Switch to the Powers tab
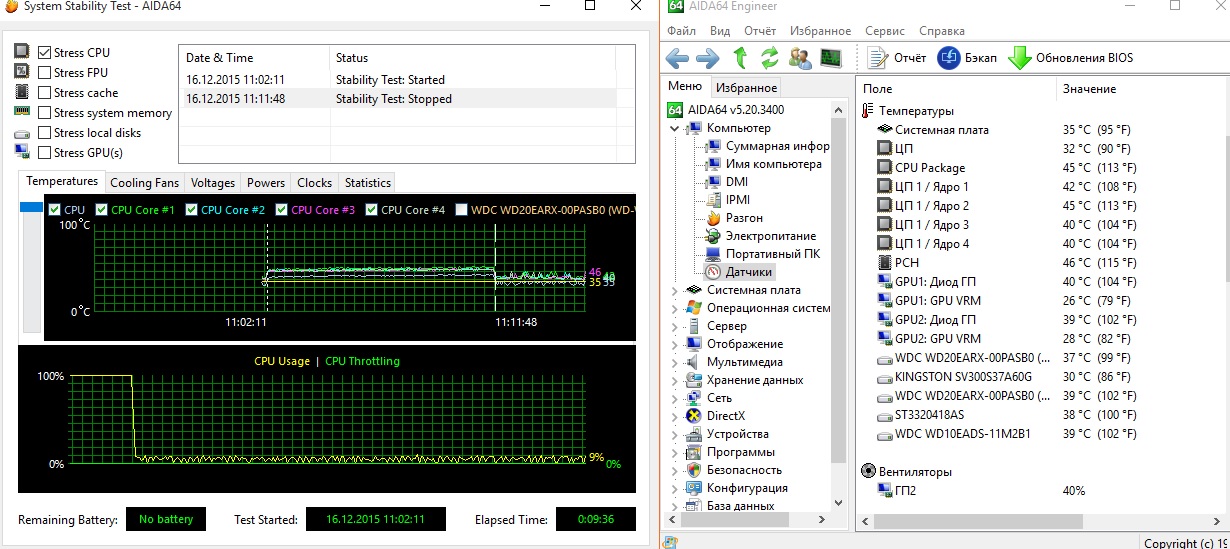The height and width of the screenshot is (549, 1230). tap(266, 183)
